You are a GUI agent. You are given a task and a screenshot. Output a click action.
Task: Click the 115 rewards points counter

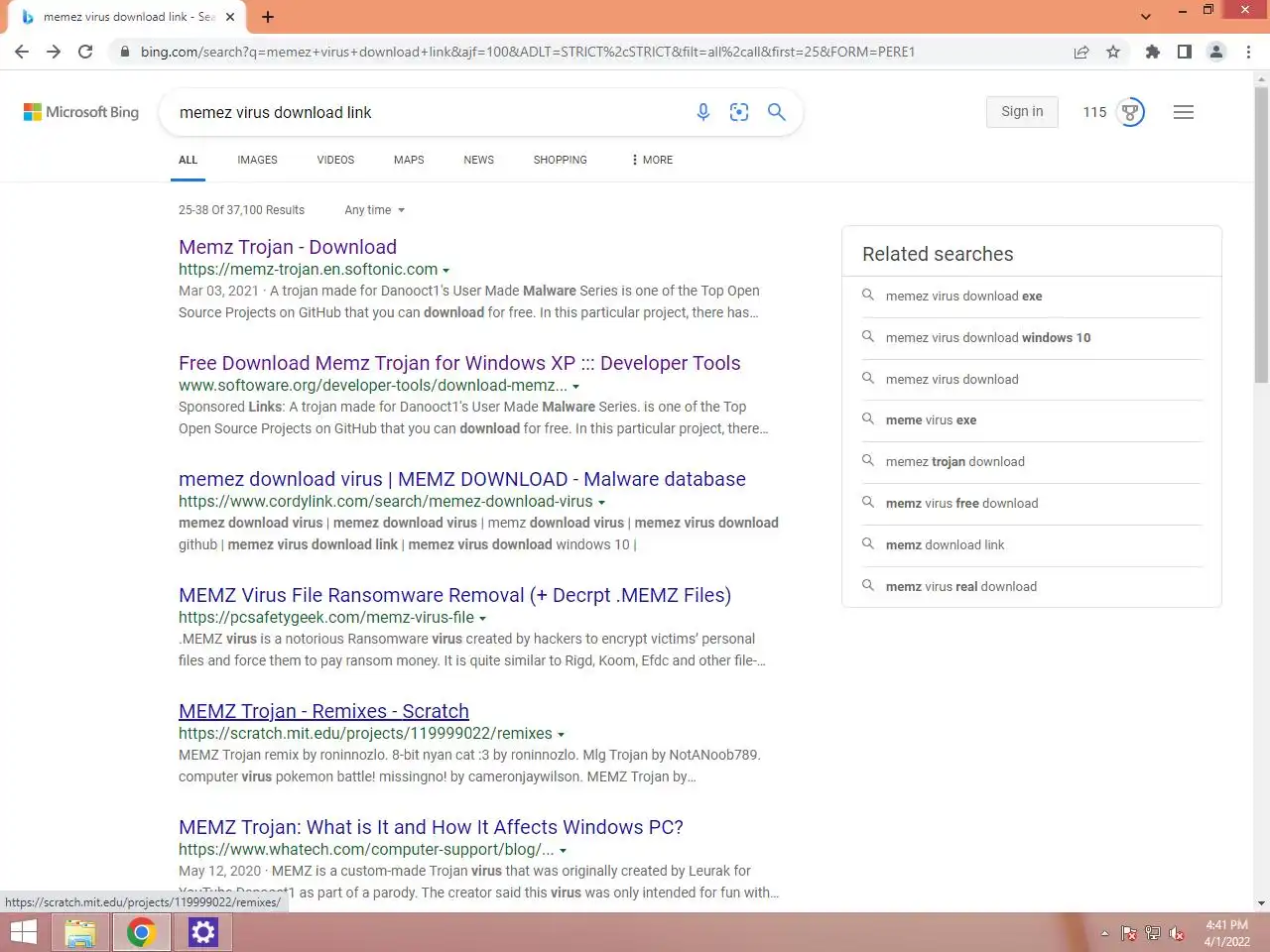1094,112
